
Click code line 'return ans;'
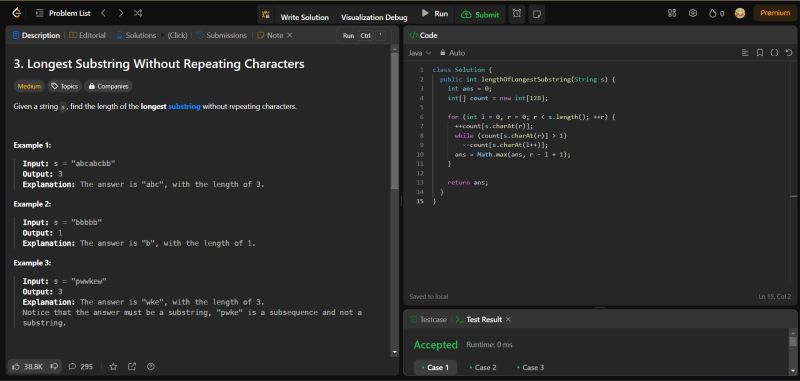[x=467, y=182]
